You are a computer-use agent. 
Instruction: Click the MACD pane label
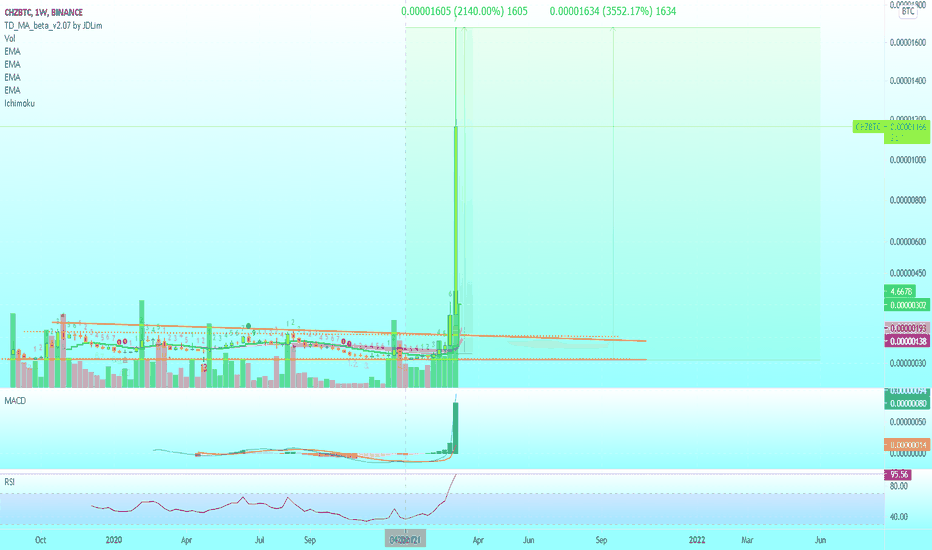click(15, 401)
